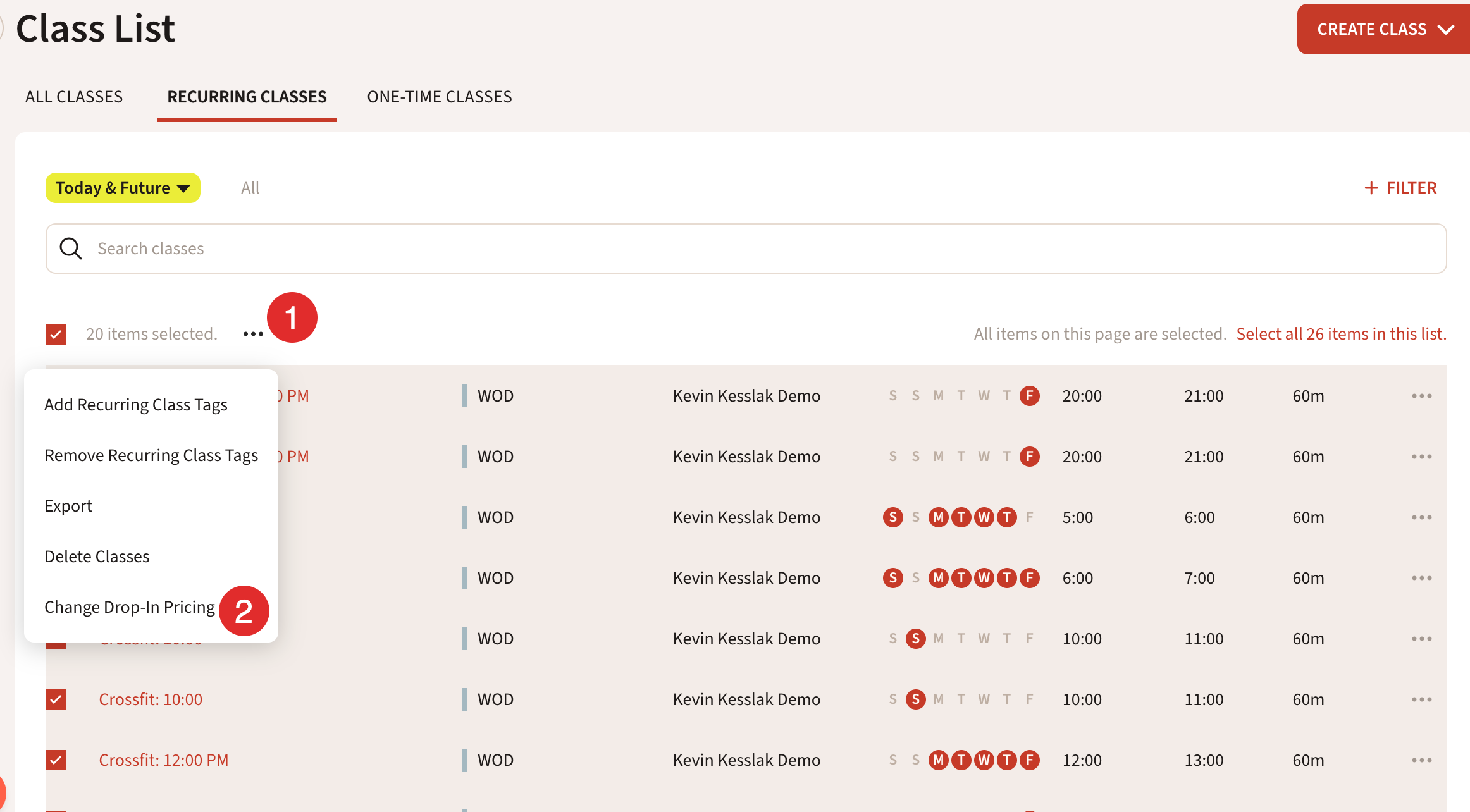Open bulk actions ellipsis next to items selected
The height and width of the screenshot is (812, 1470).
click(253, 334)
